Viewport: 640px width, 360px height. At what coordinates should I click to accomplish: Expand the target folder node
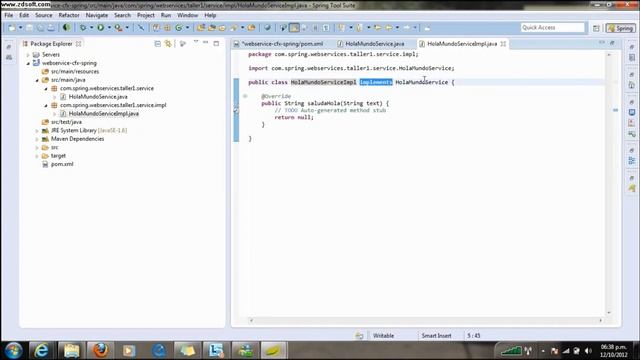click(x=37, y=156)
